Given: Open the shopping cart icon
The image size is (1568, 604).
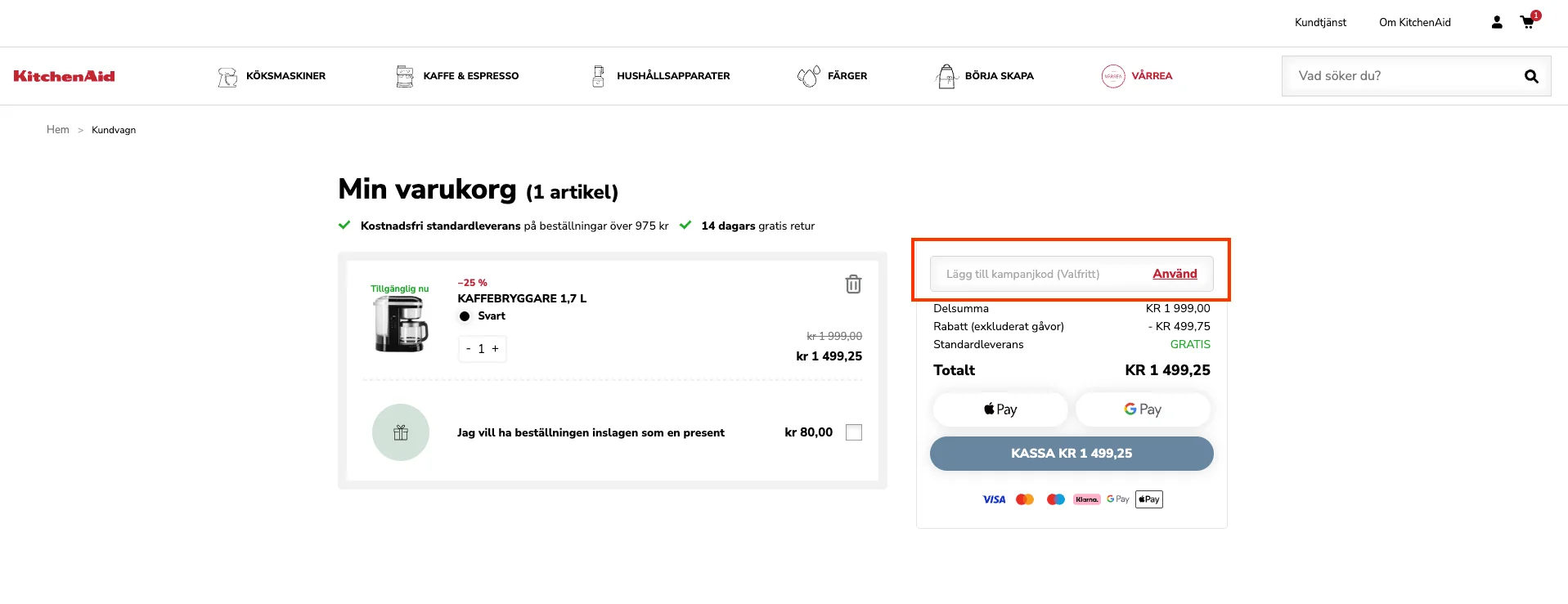Looking at the screenshot, I should click(1528, 21).
